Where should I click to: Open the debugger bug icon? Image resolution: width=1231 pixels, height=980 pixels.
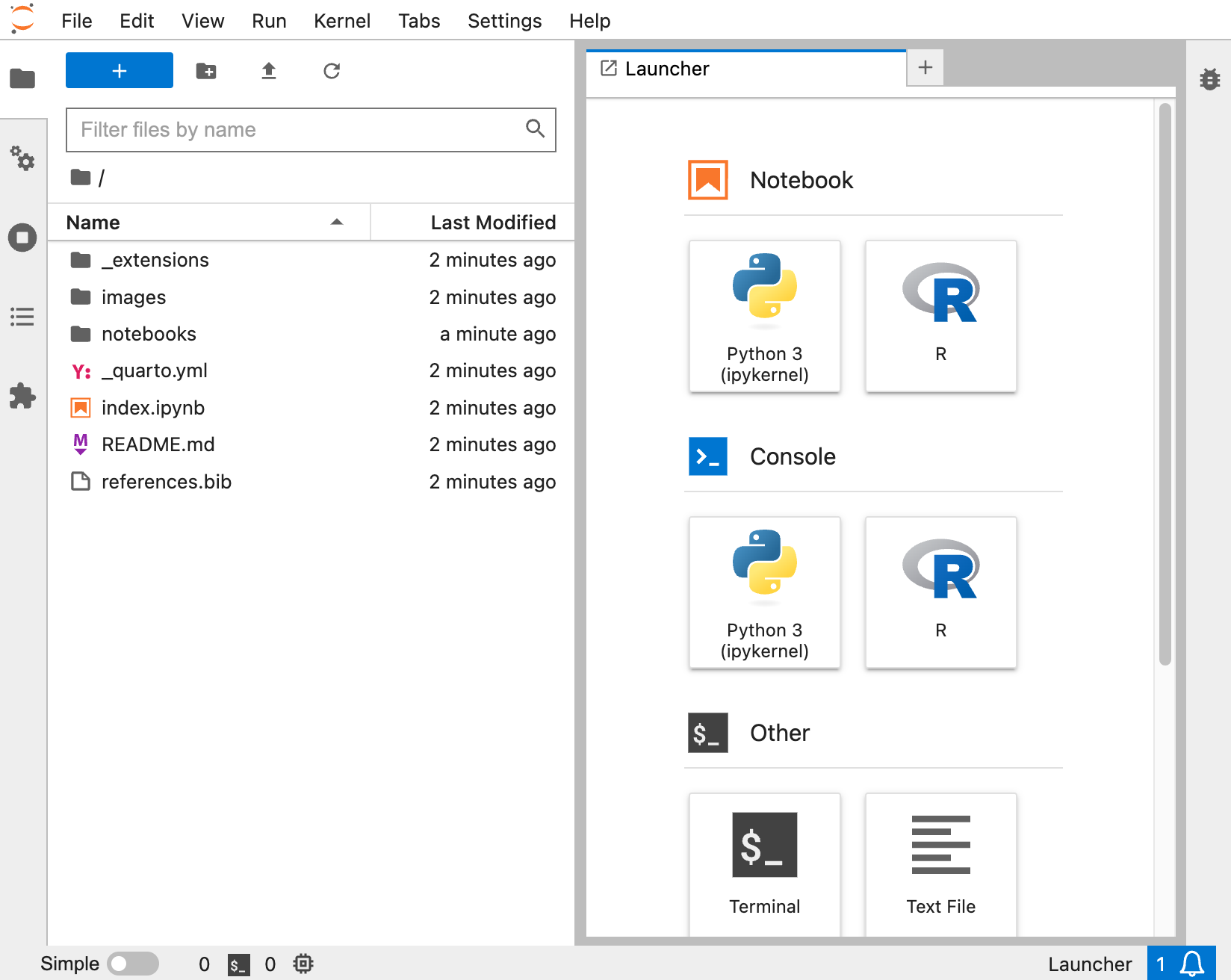1209,79
